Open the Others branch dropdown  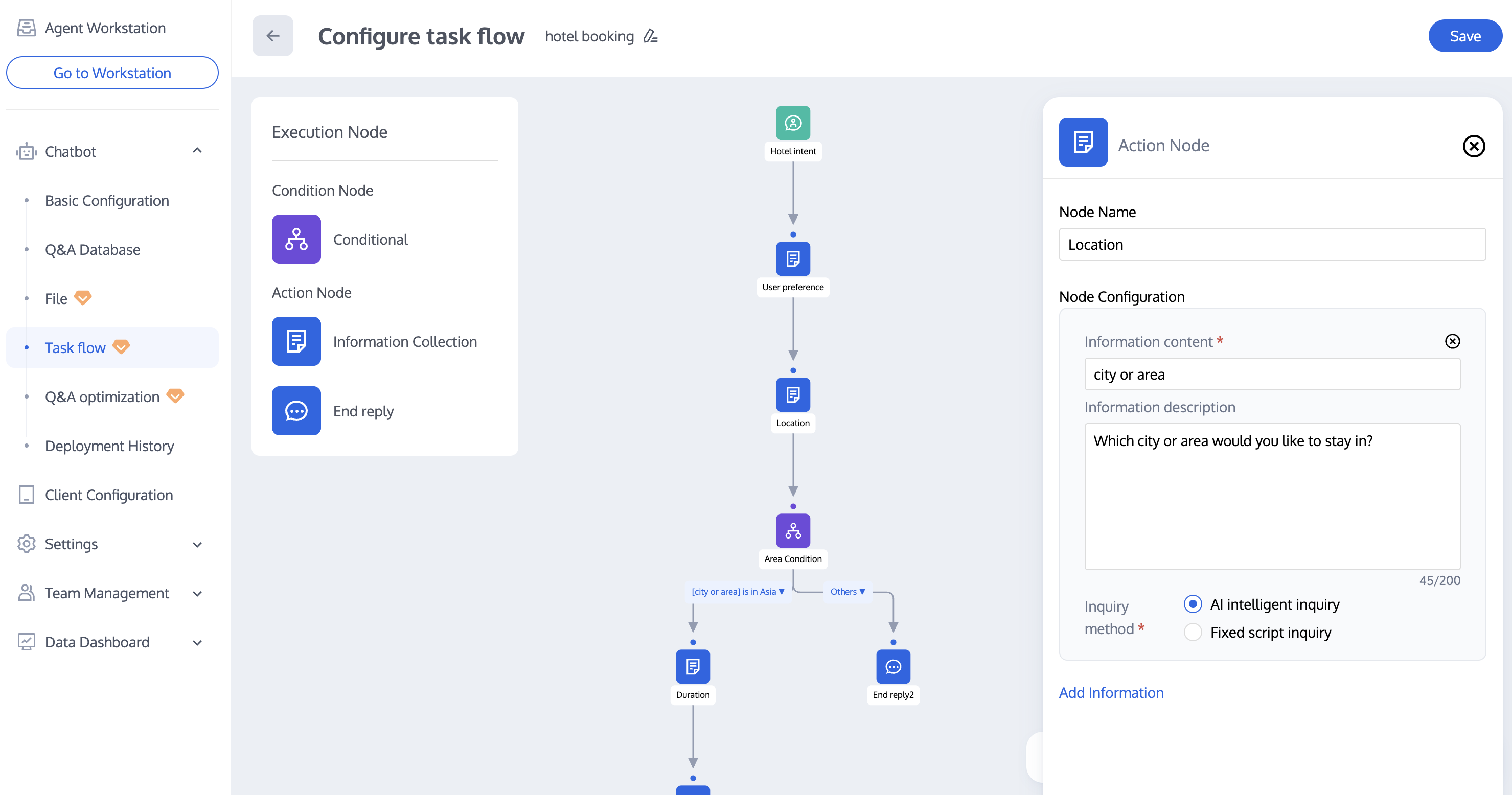pos(847,592)
